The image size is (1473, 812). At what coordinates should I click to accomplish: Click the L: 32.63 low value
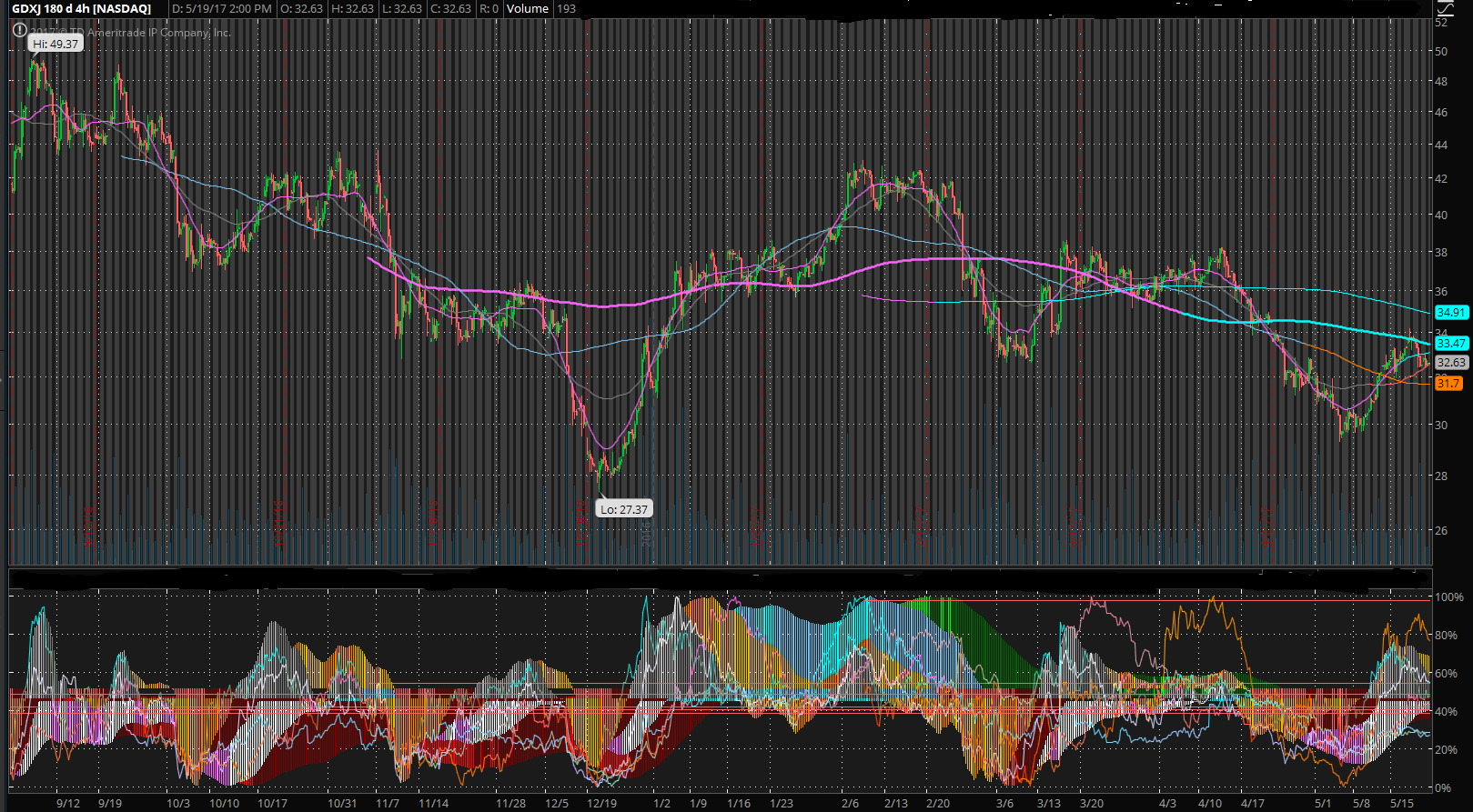pos(400,8)
